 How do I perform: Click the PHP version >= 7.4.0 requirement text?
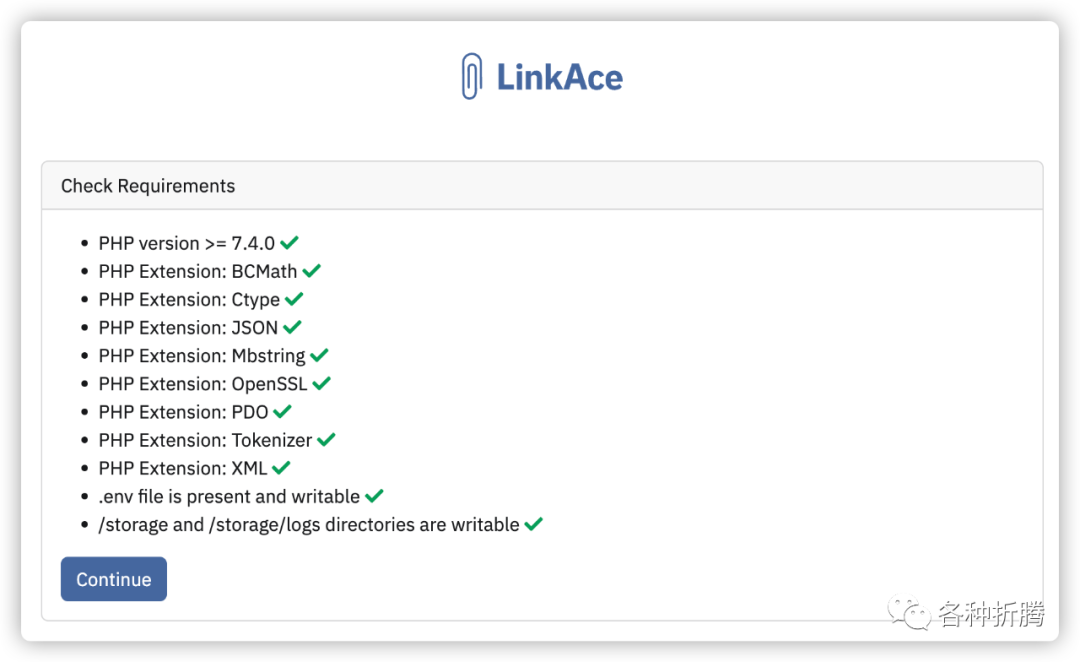(186, 243)
